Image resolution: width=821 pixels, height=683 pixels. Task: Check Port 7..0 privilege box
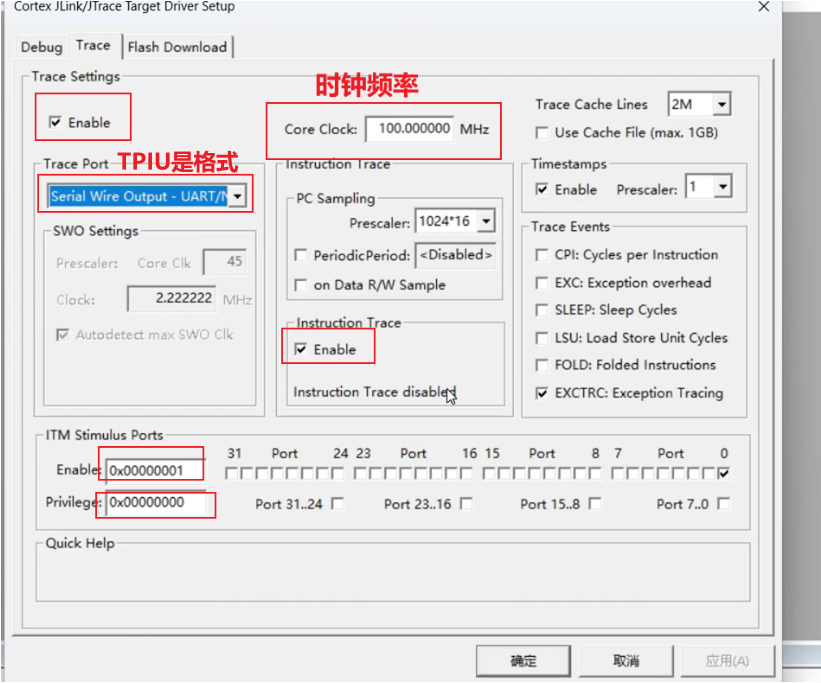pos(724,504)
